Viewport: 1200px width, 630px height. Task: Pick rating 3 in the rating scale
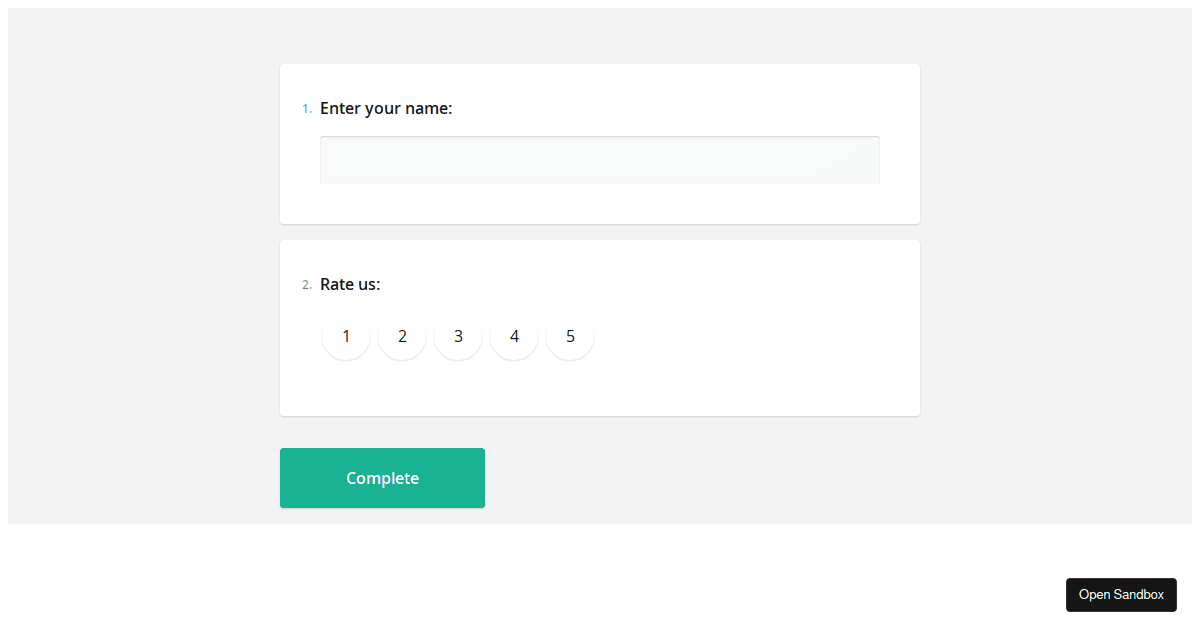(x=458, y=336)
